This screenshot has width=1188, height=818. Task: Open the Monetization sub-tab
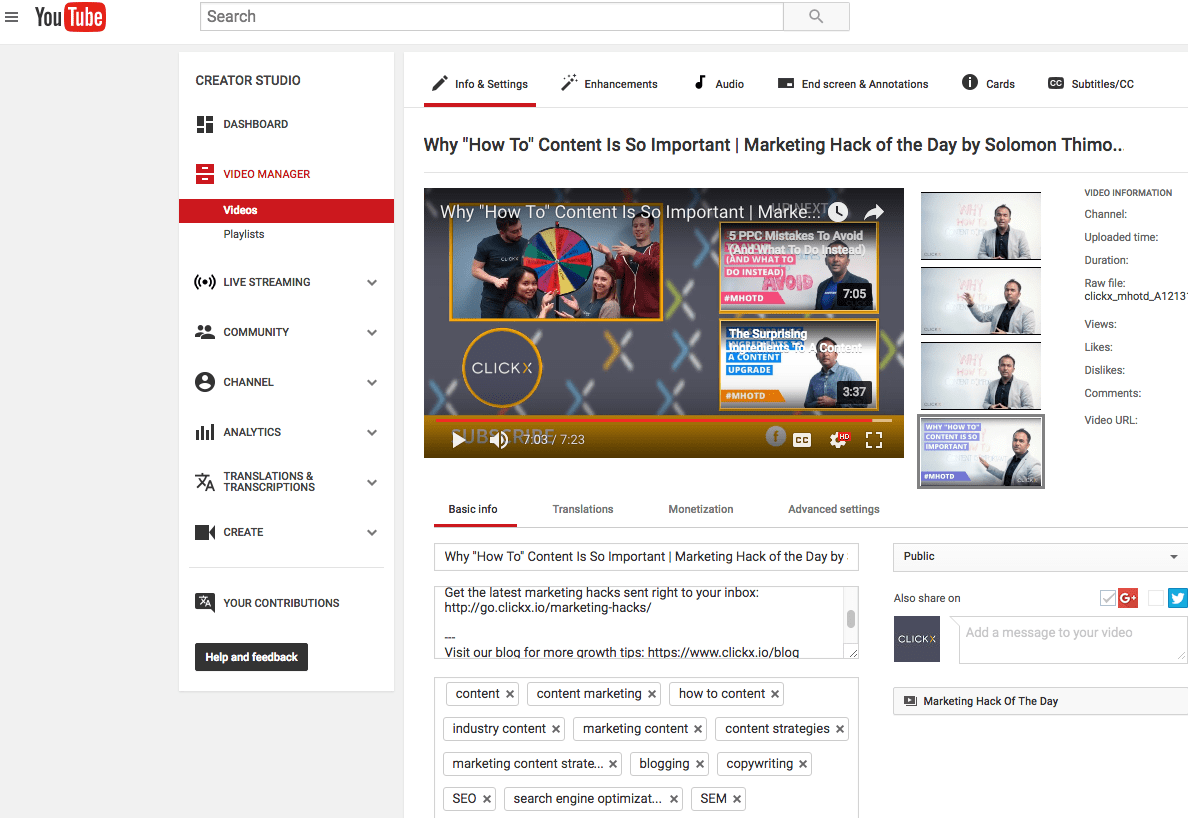point(701,509)
